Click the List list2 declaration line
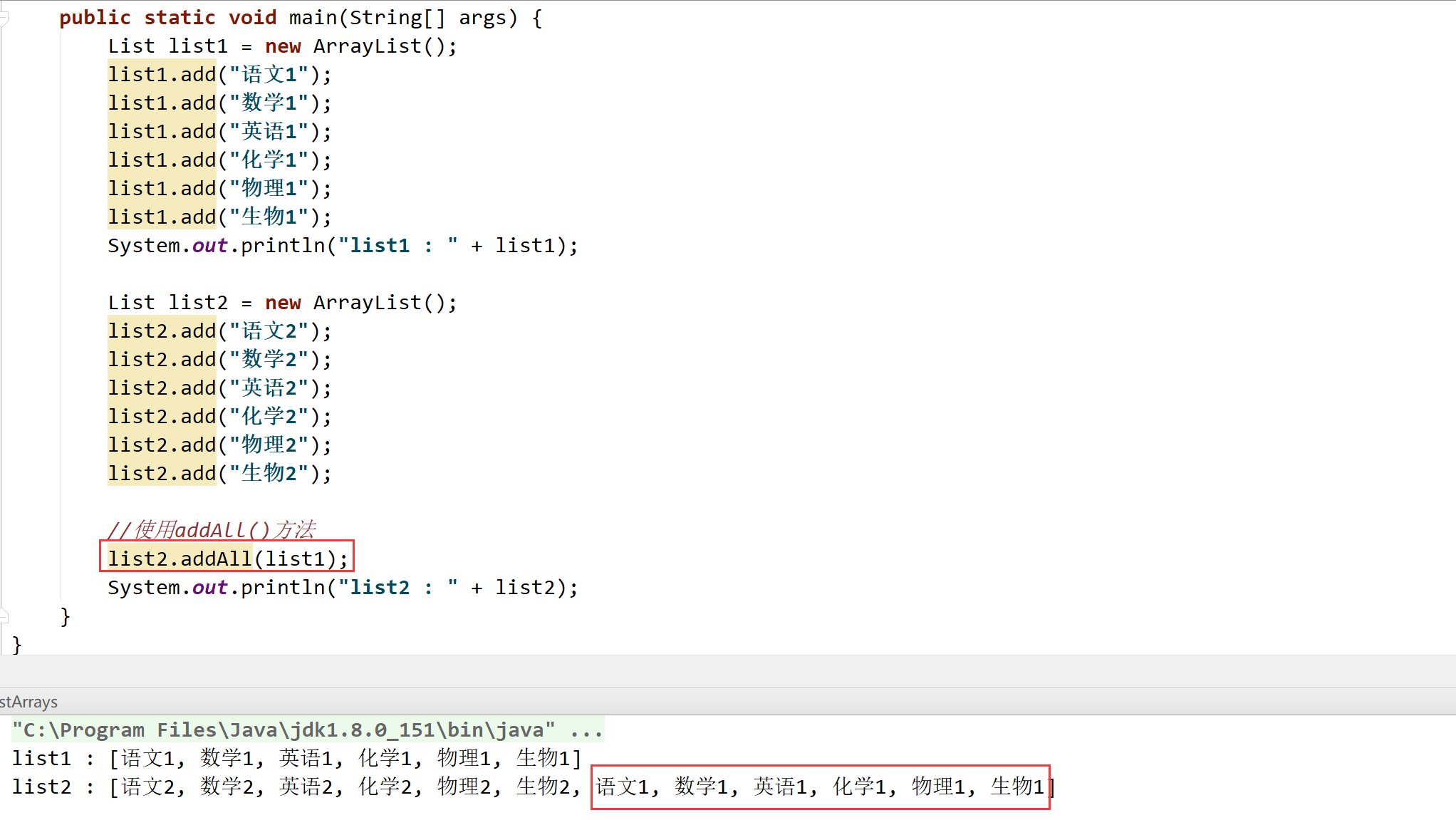 [x=281, y=303]
